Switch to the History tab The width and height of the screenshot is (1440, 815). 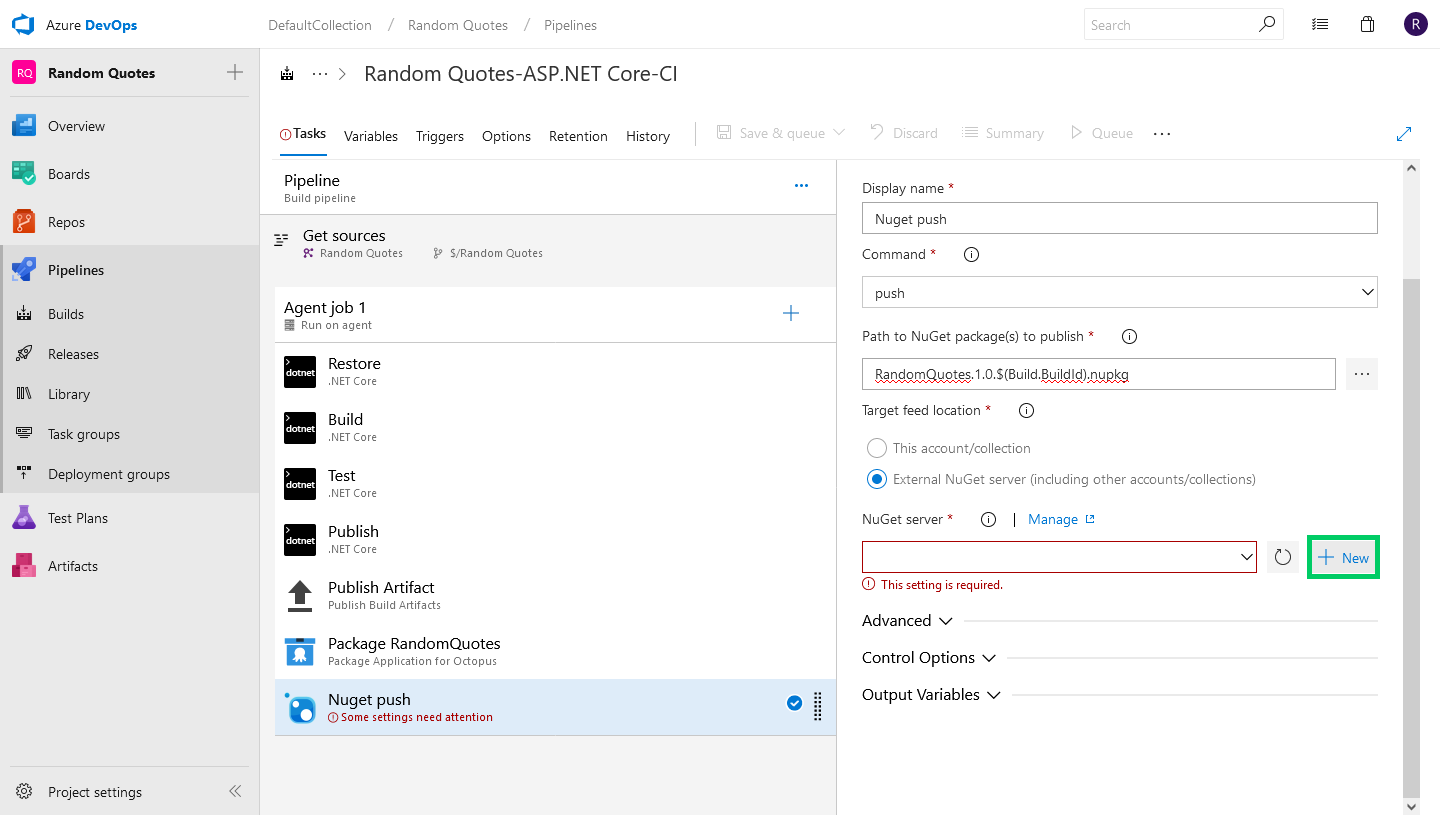tap(648, 136)
